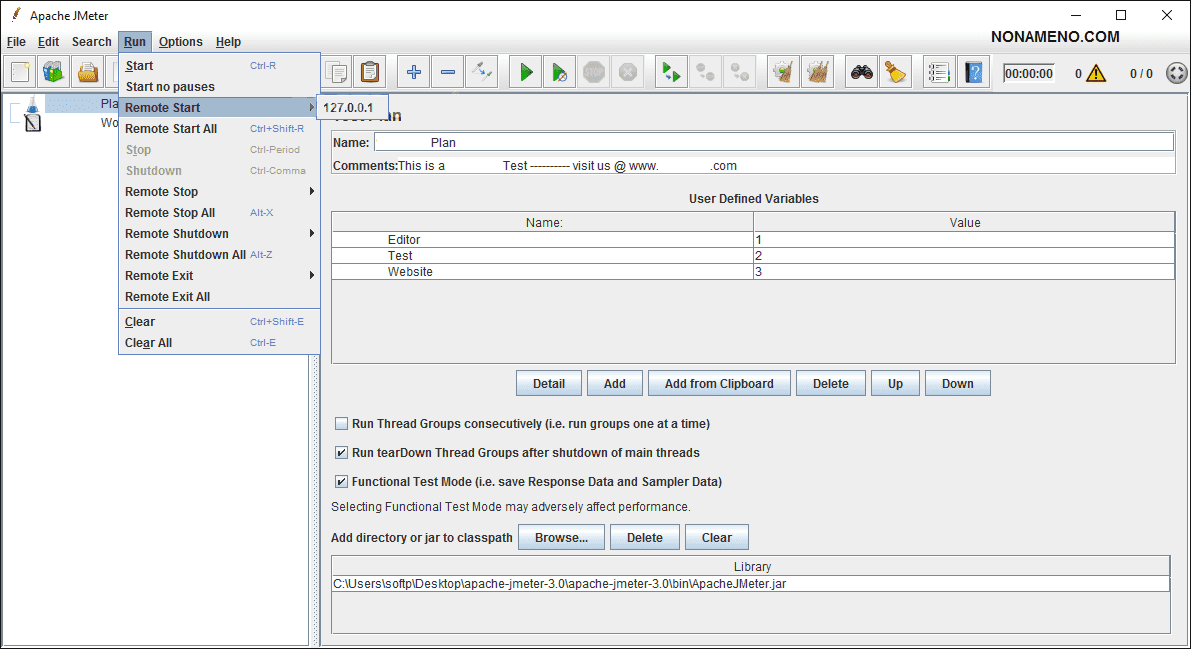
Task: Click the Browse... classpath button
Action: pos(561,538)
